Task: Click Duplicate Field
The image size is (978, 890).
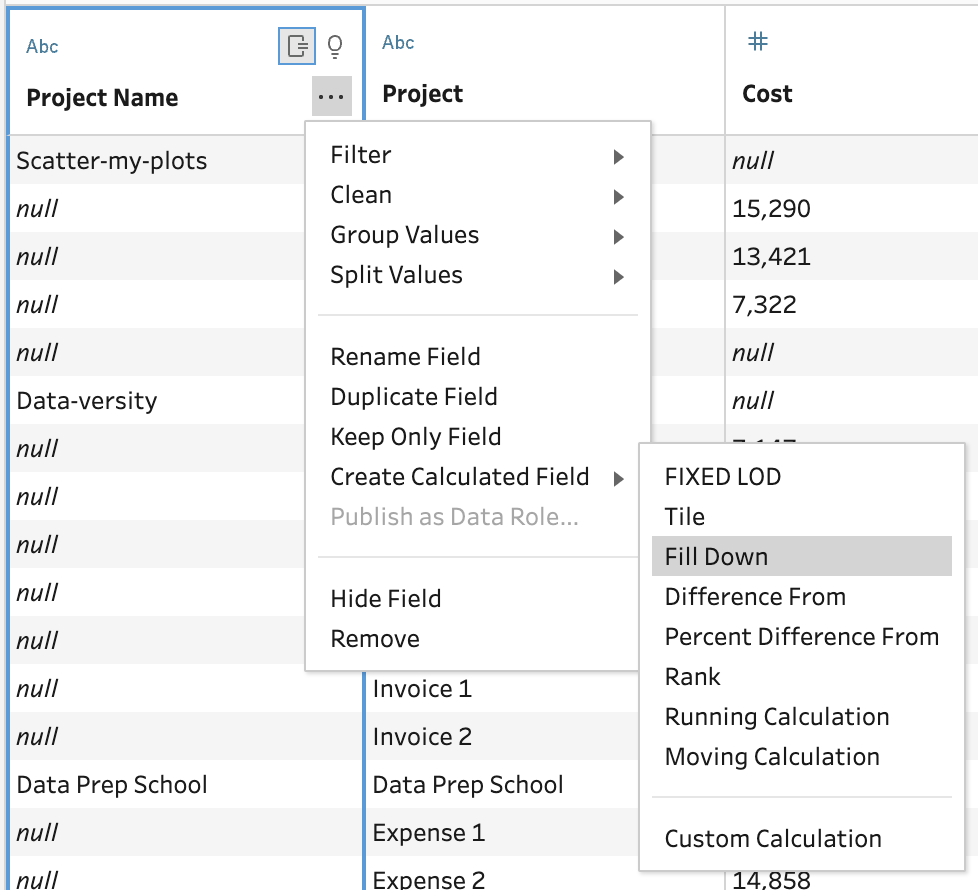Action: tap(414, 396)
